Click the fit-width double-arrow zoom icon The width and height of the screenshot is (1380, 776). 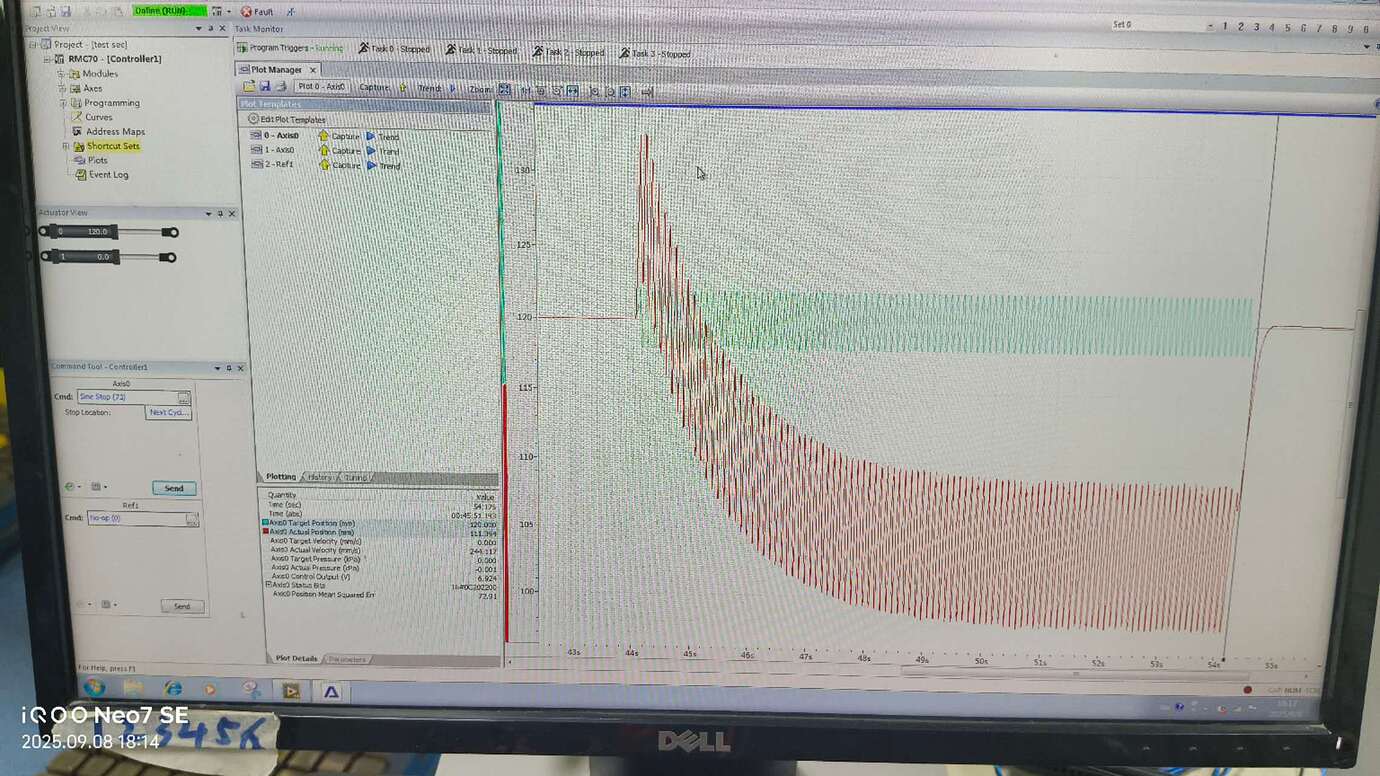tap(573, 91)
